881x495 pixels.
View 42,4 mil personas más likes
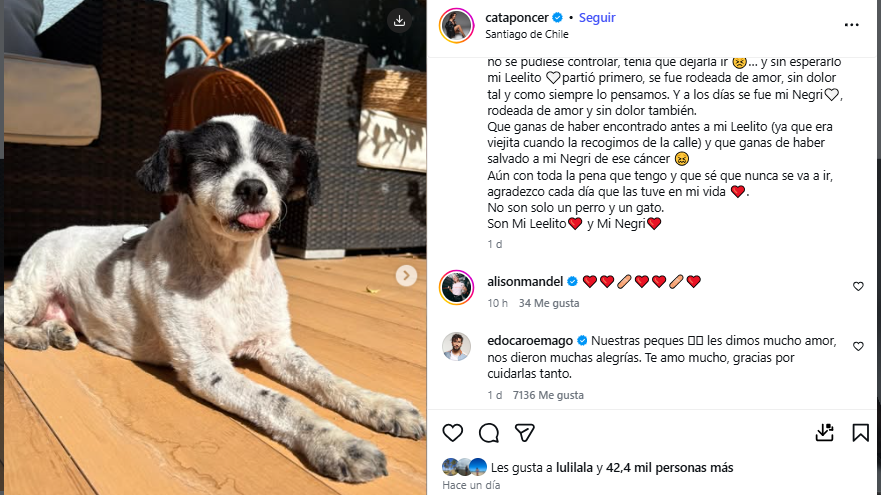click(670, 467)
